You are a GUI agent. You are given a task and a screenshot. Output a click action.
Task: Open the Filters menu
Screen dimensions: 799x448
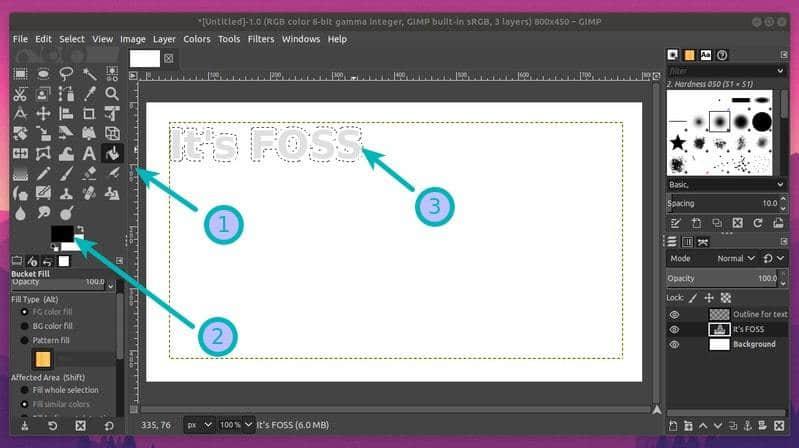point(260,39)
